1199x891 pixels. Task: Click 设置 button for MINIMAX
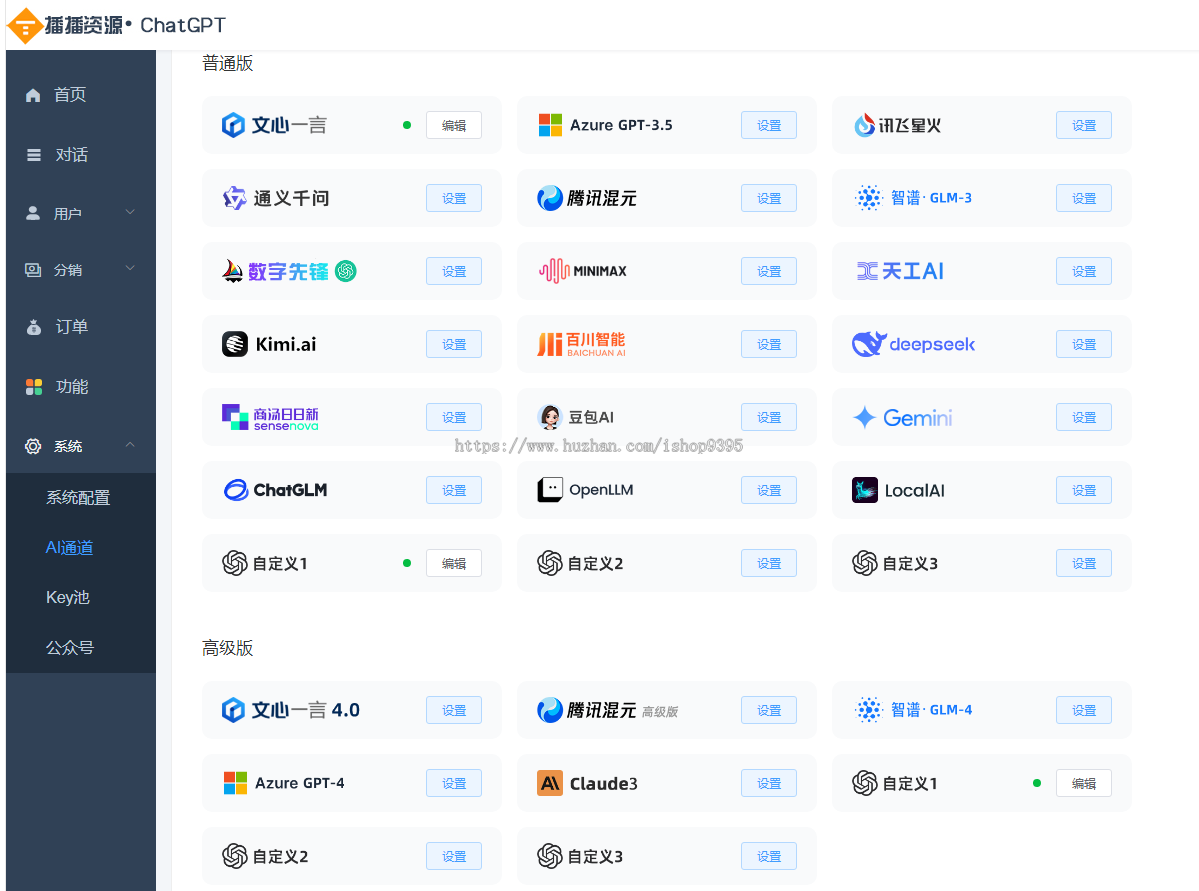(x=769, y=272)
